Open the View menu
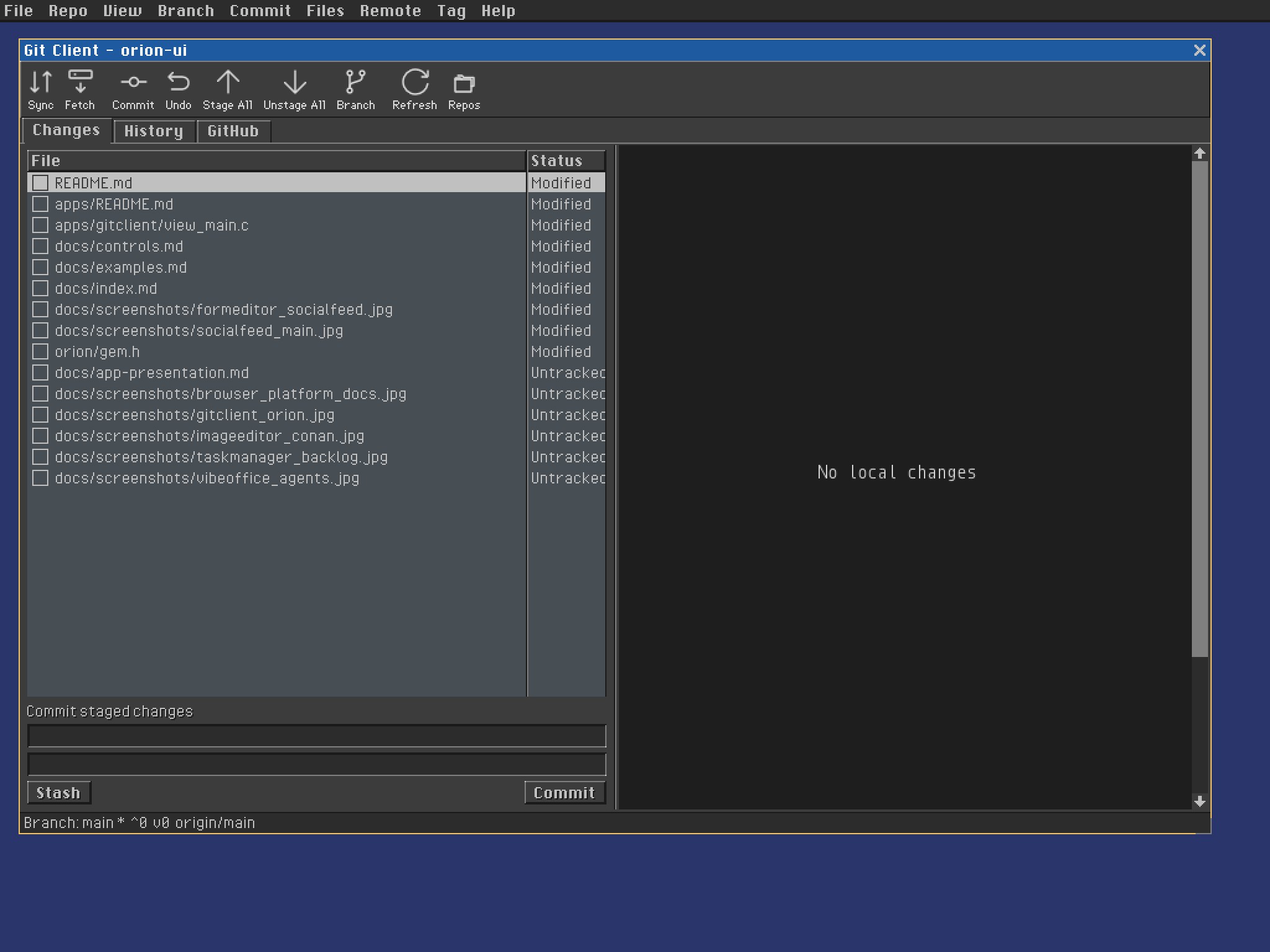1270x952 pixels. point(122,11)
